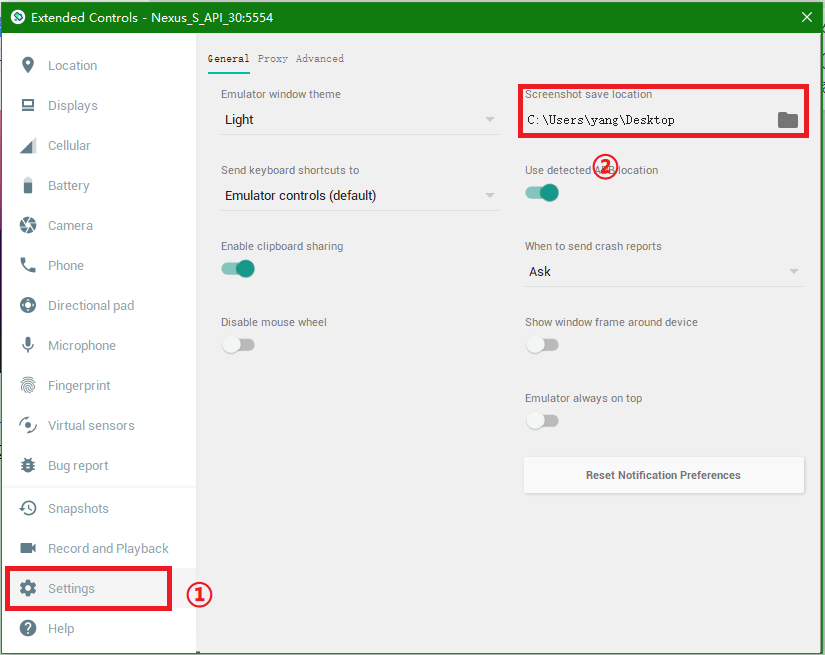This screenshot has height=655, width=825.
Task: Open the Cellular section label
Action: click(x=69, y=146)
